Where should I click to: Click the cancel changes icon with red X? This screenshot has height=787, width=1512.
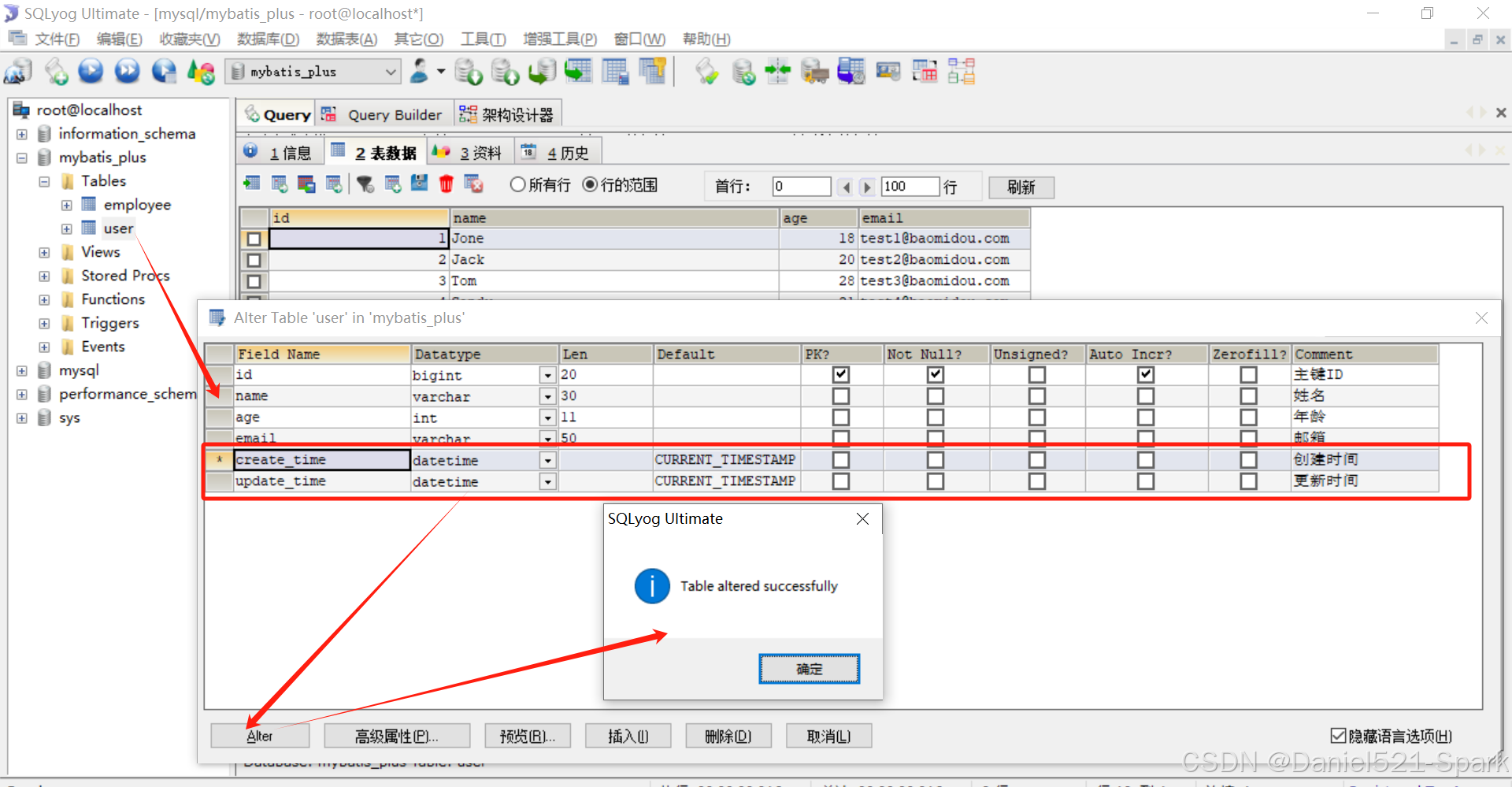point(473,184)
